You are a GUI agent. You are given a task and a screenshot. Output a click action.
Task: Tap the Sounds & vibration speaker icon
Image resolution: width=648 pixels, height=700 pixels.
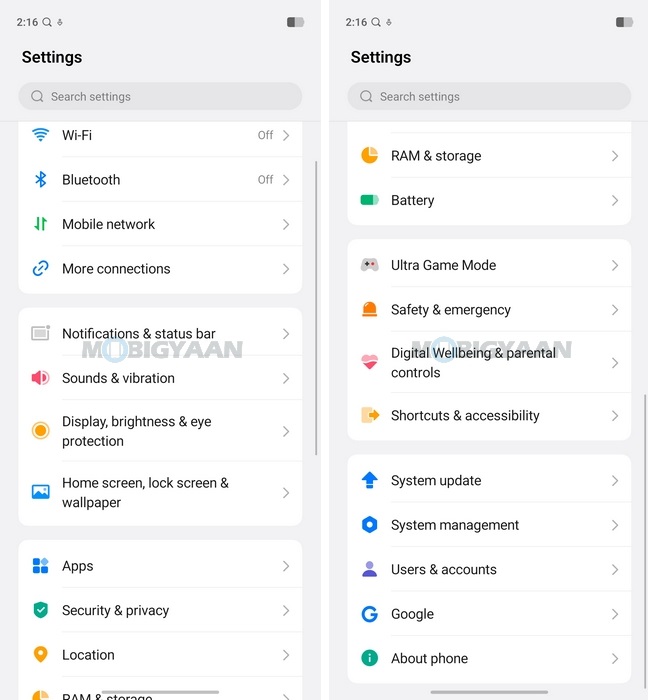tap(40, 378)
